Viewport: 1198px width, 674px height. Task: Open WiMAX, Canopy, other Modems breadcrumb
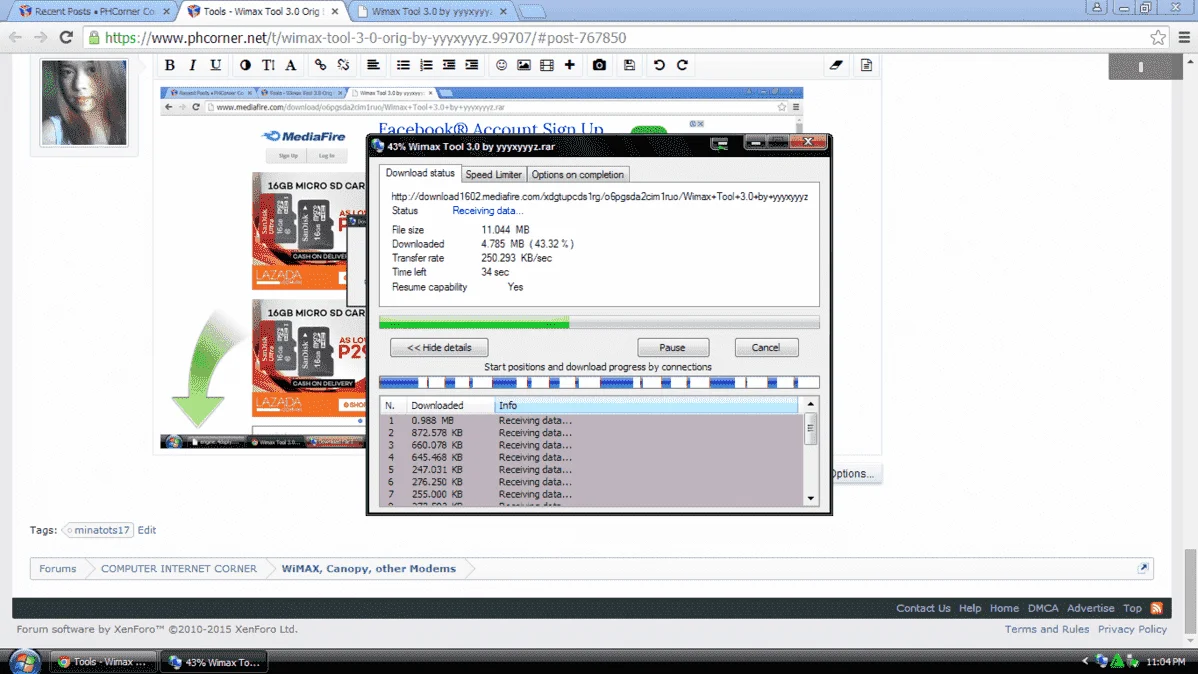pyautogui.click(x=368, y=569)
